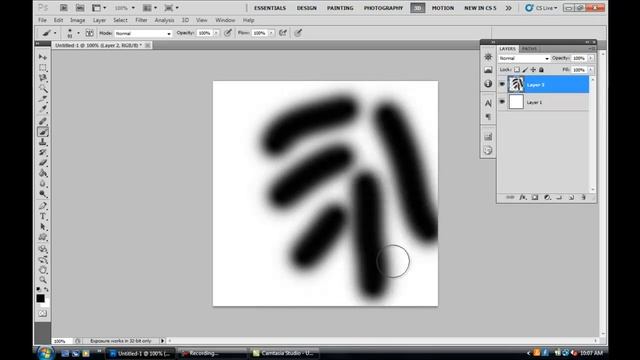Open the Flow slider arrow
The image size is (640, 360).
[x=271, y=33]
